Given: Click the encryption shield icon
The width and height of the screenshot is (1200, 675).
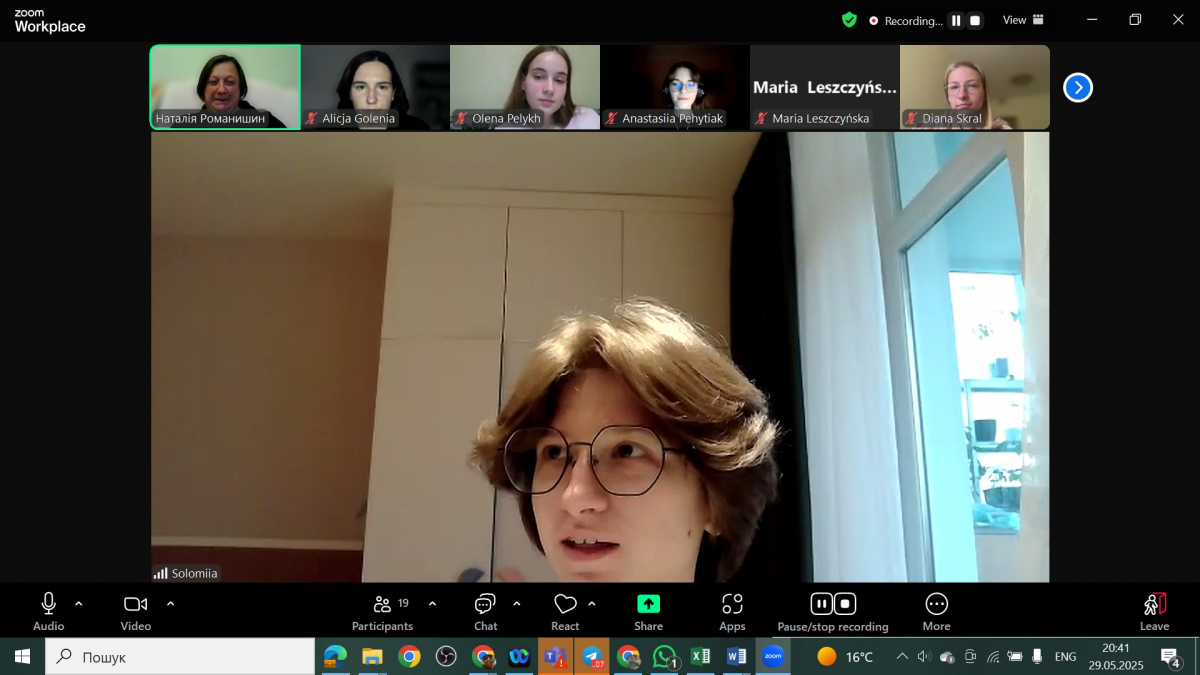Looking at the screenshot, I should [849, 20].
